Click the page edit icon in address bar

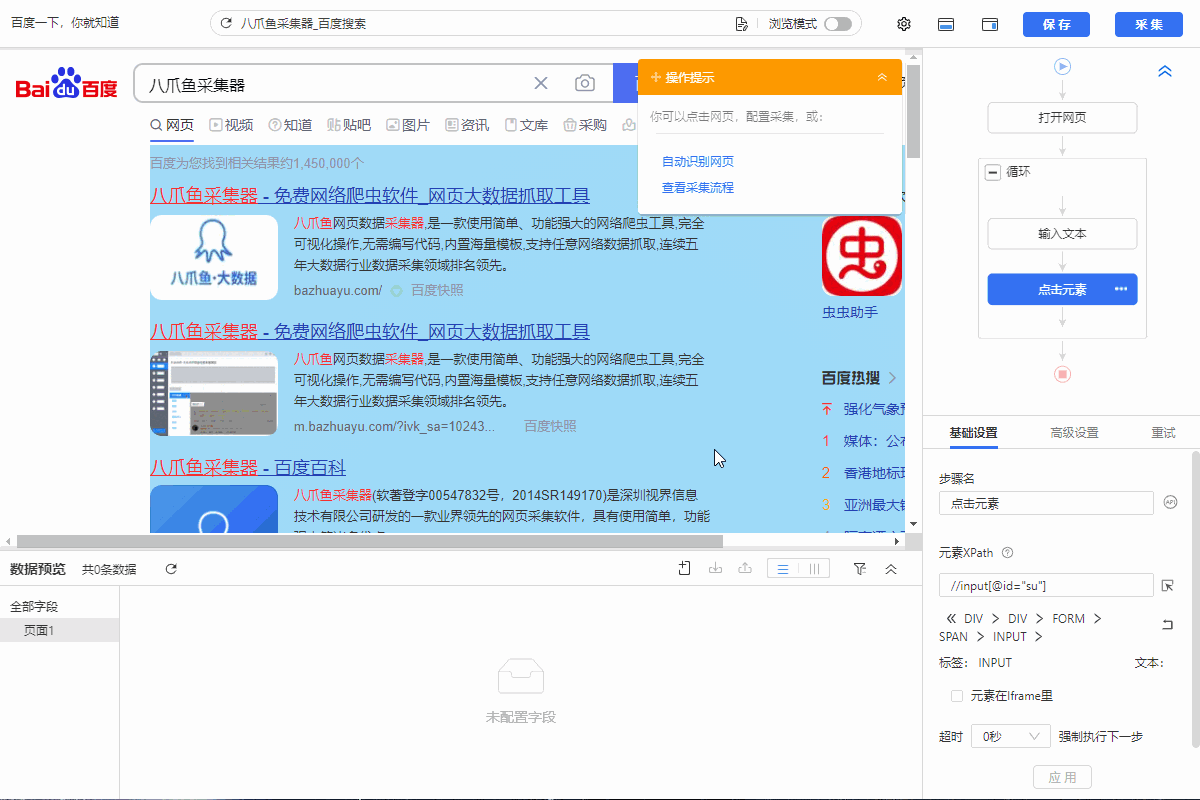pyautogui.click(x=741, y=23)
